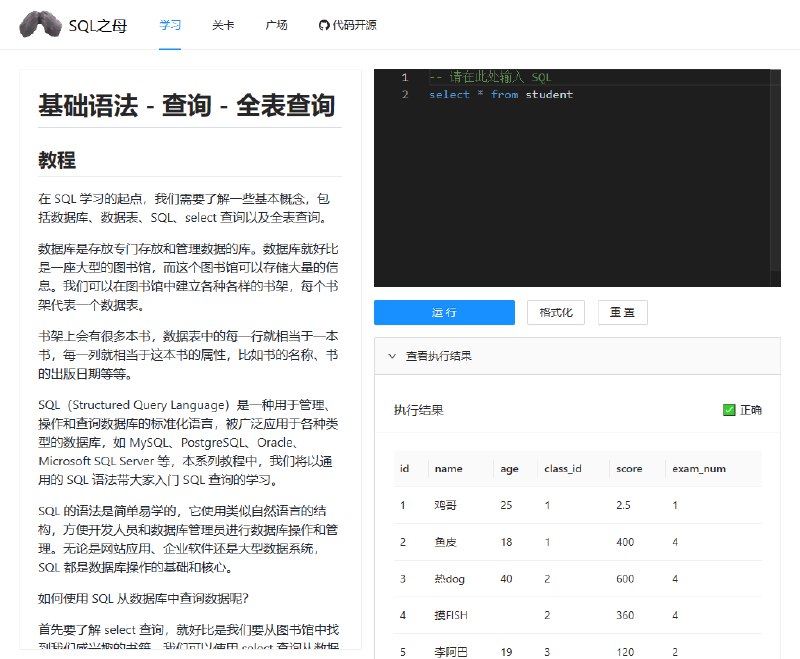This screenshot has width=800, height=659.
Task: Click the green 正确 checkmark icon
Action: [x=729, y=409]
